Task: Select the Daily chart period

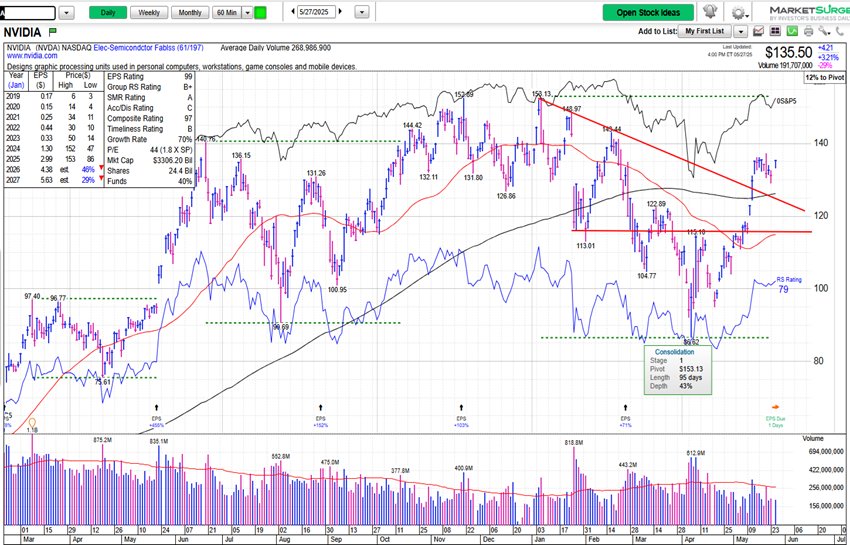Action: coord(108,12)
